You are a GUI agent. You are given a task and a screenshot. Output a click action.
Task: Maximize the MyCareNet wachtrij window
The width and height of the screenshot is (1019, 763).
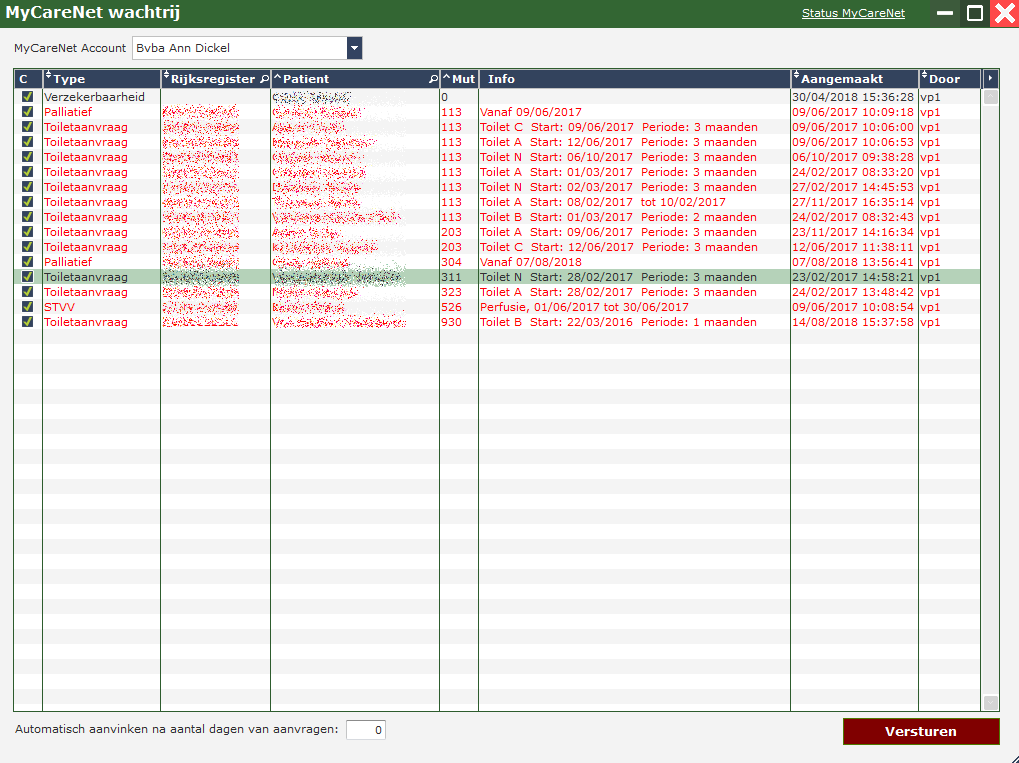coord(975,13)
